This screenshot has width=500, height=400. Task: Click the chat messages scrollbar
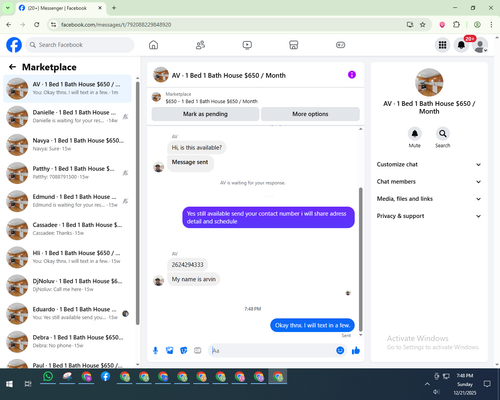pos(360,259)
